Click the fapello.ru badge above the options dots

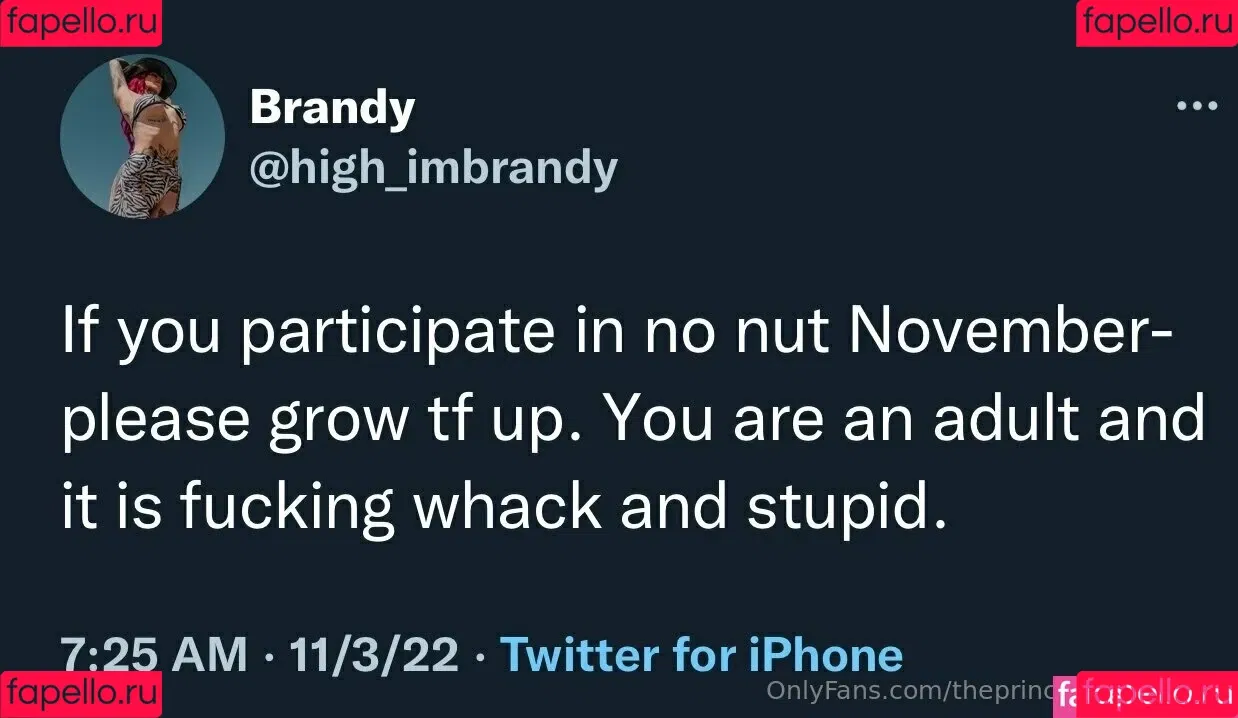tap(1157, 23)
